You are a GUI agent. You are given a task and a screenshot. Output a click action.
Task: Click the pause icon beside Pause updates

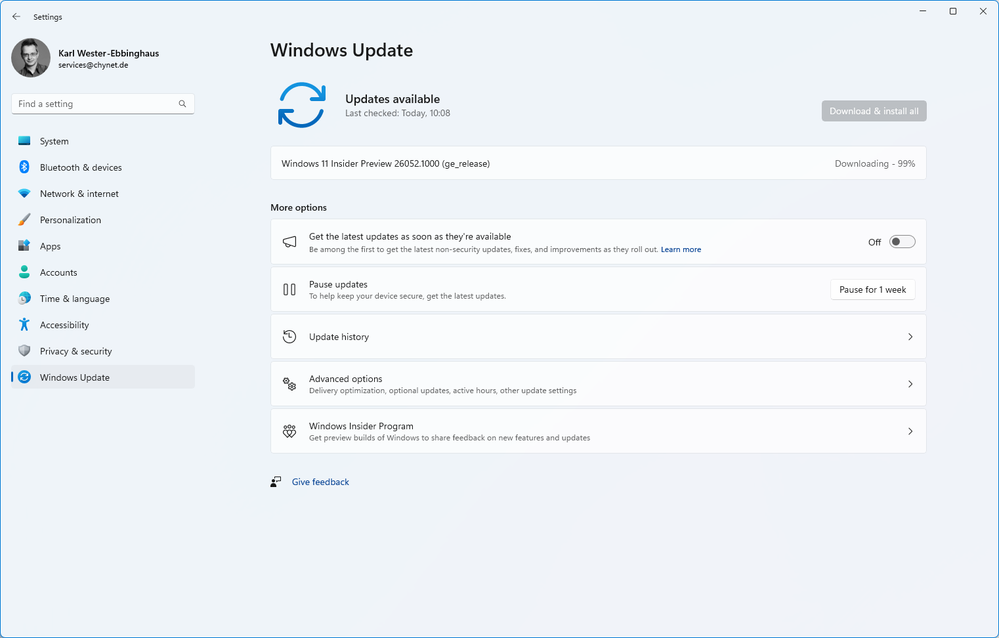[x=289, y=289]
